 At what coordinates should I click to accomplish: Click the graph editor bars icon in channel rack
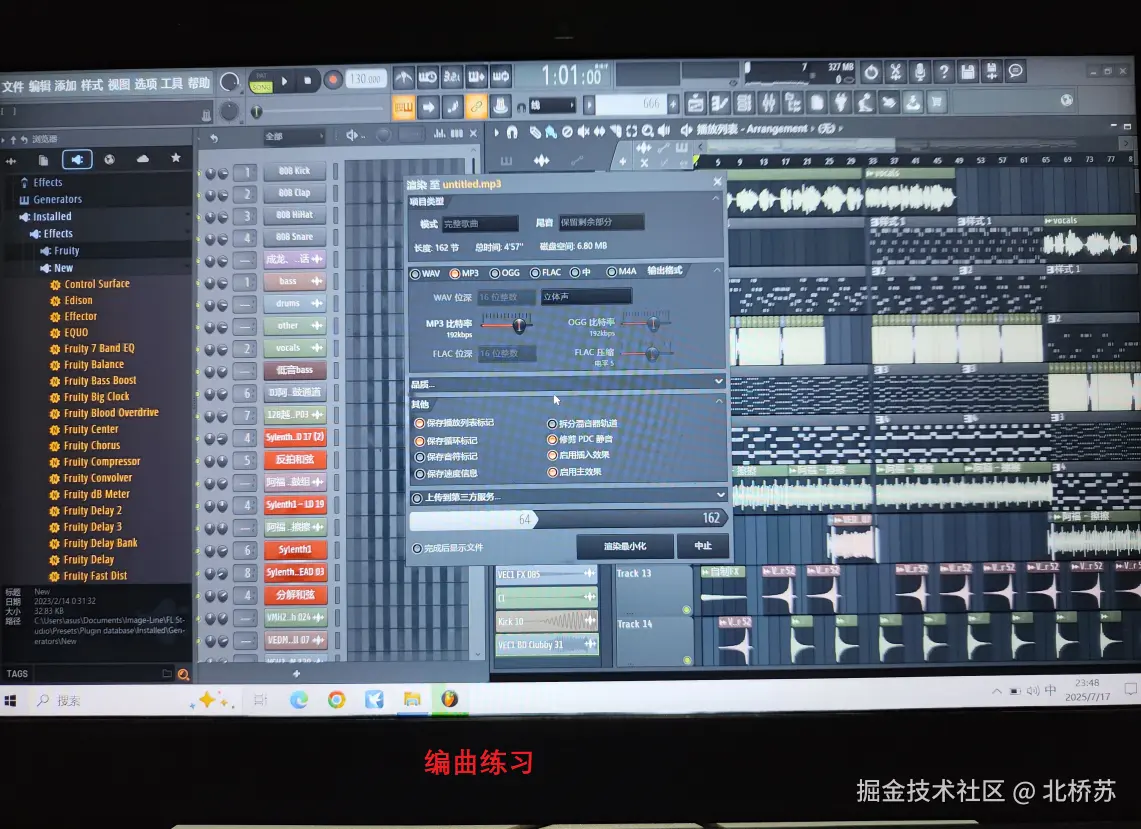point(439,133)
